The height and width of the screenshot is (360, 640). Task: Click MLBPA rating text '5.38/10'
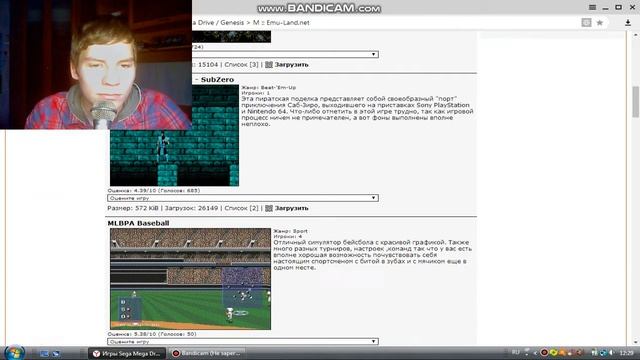click(x=145, y=334)
